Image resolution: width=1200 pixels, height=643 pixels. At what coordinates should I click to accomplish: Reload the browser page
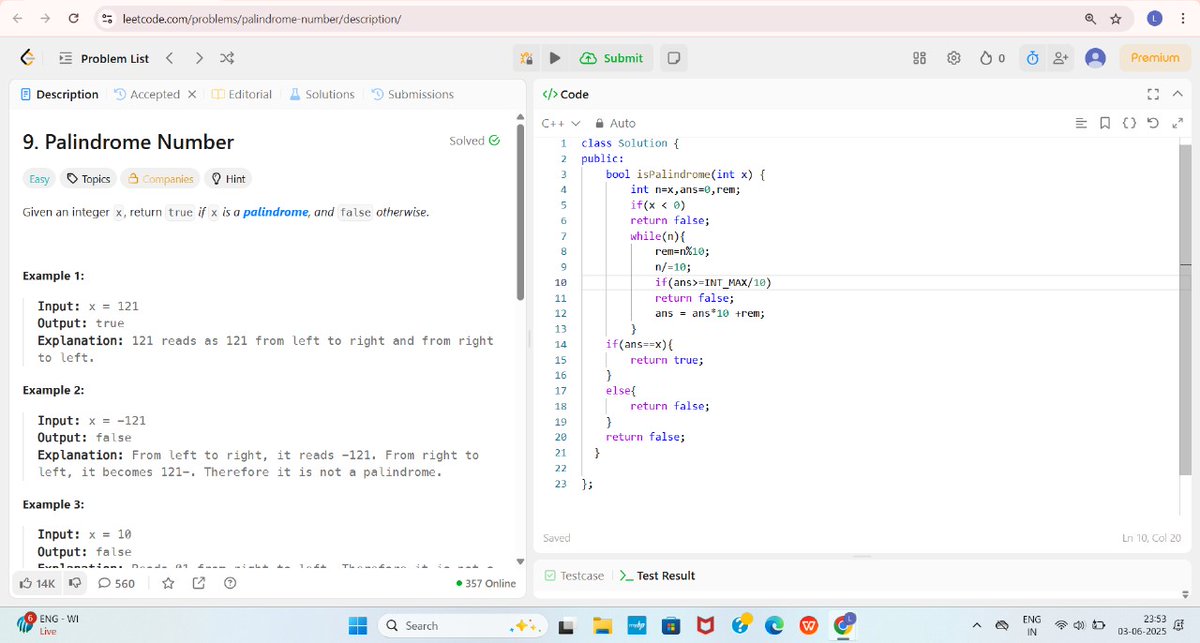click(x=74, y=19)
